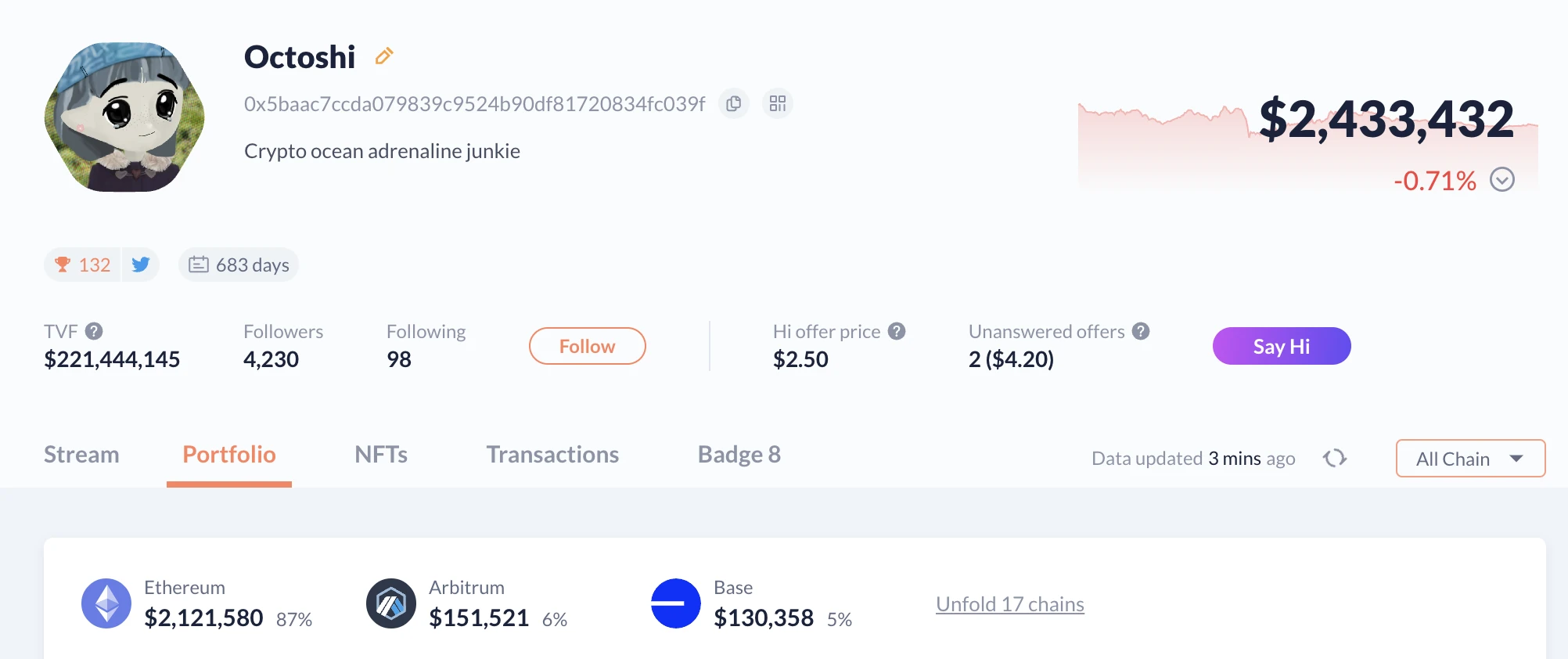Copy the wallet address
The width and height of the screenshot is (1568, 659).
click(733, 104)
